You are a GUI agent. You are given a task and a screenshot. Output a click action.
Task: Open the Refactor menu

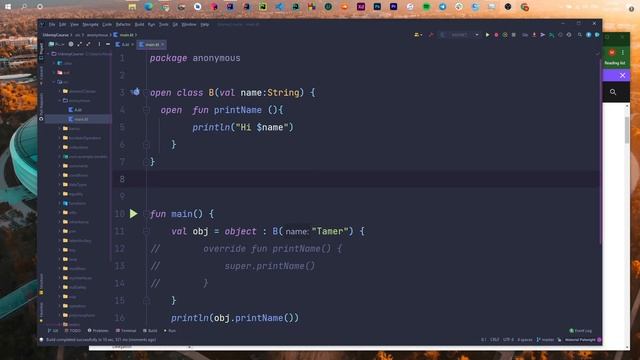pos(123,24)
